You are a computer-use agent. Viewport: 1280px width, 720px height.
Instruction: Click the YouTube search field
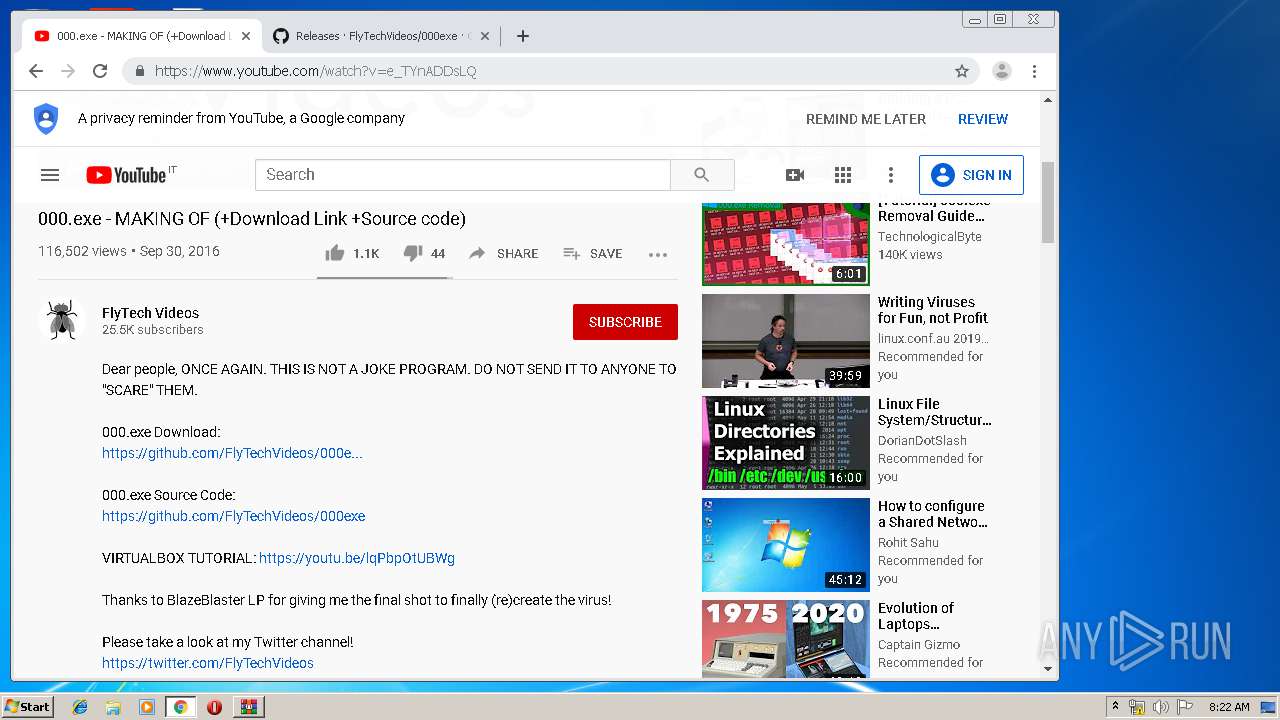(x=462, y=175)
